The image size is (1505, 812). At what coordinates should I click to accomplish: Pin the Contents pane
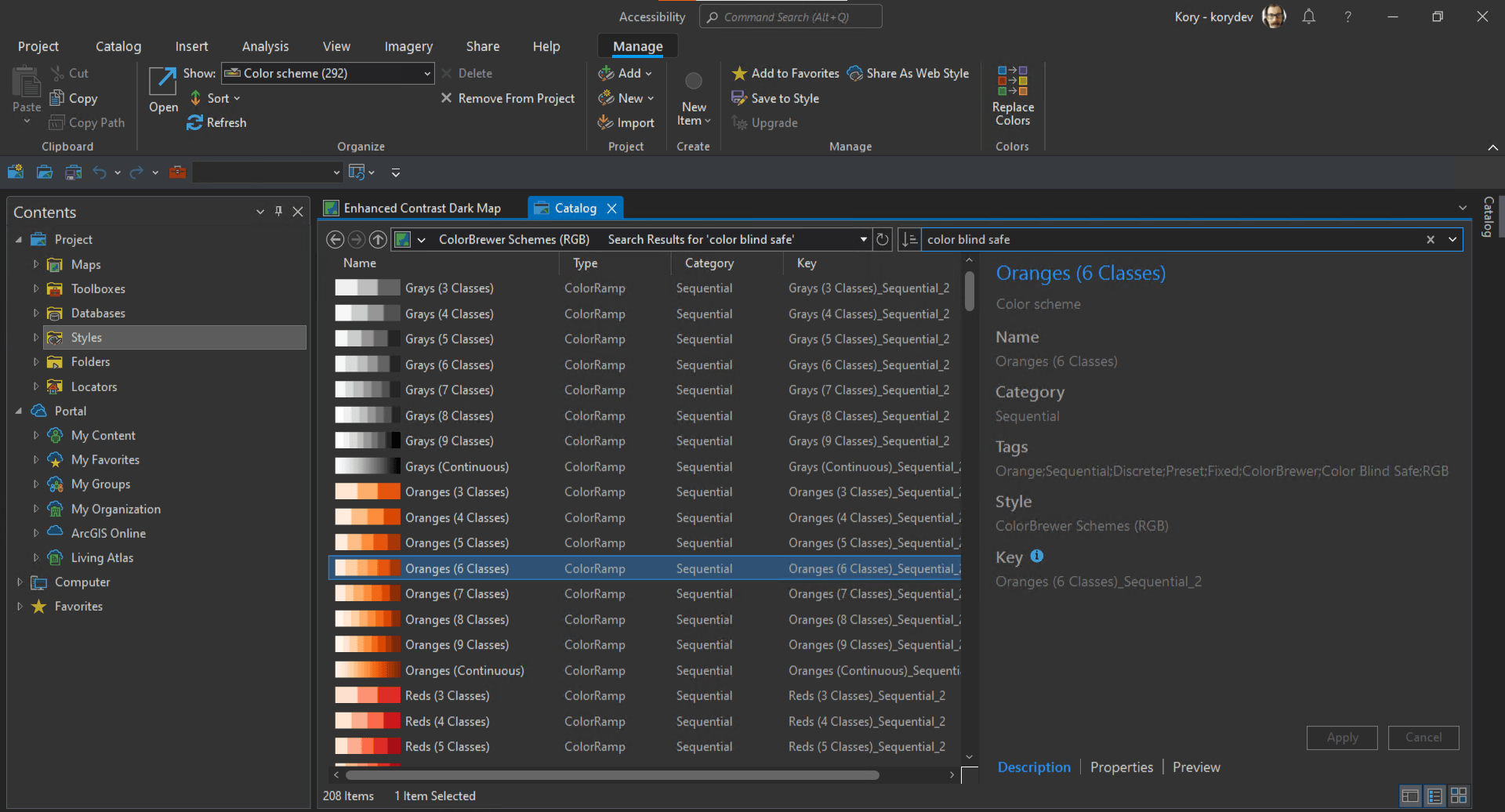[x=278, y=211]
